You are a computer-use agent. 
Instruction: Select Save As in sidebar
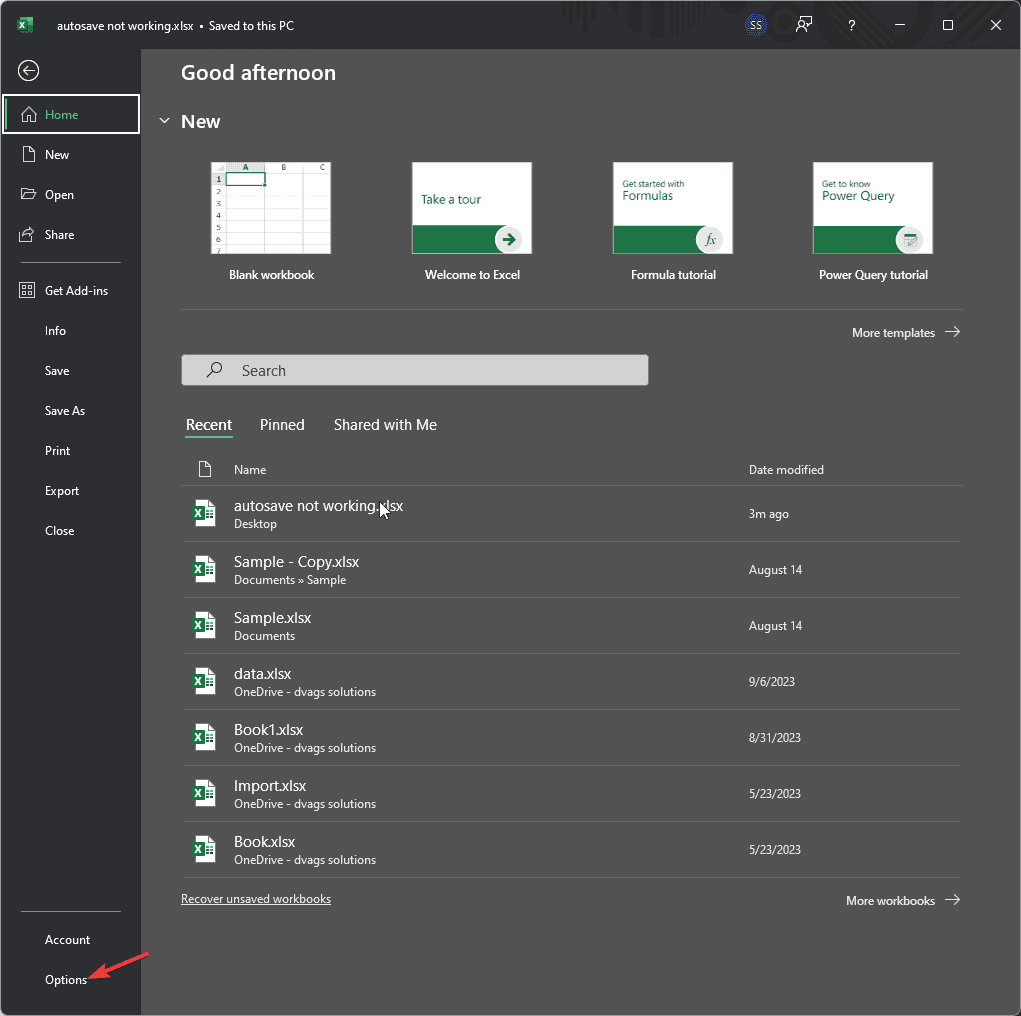click(65, 411)
